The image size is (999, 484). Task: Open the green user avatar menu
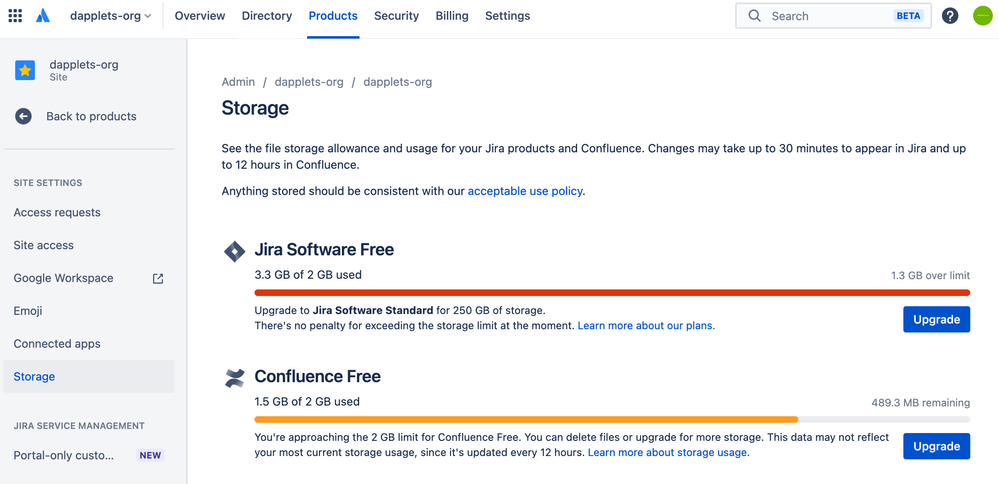983,16
